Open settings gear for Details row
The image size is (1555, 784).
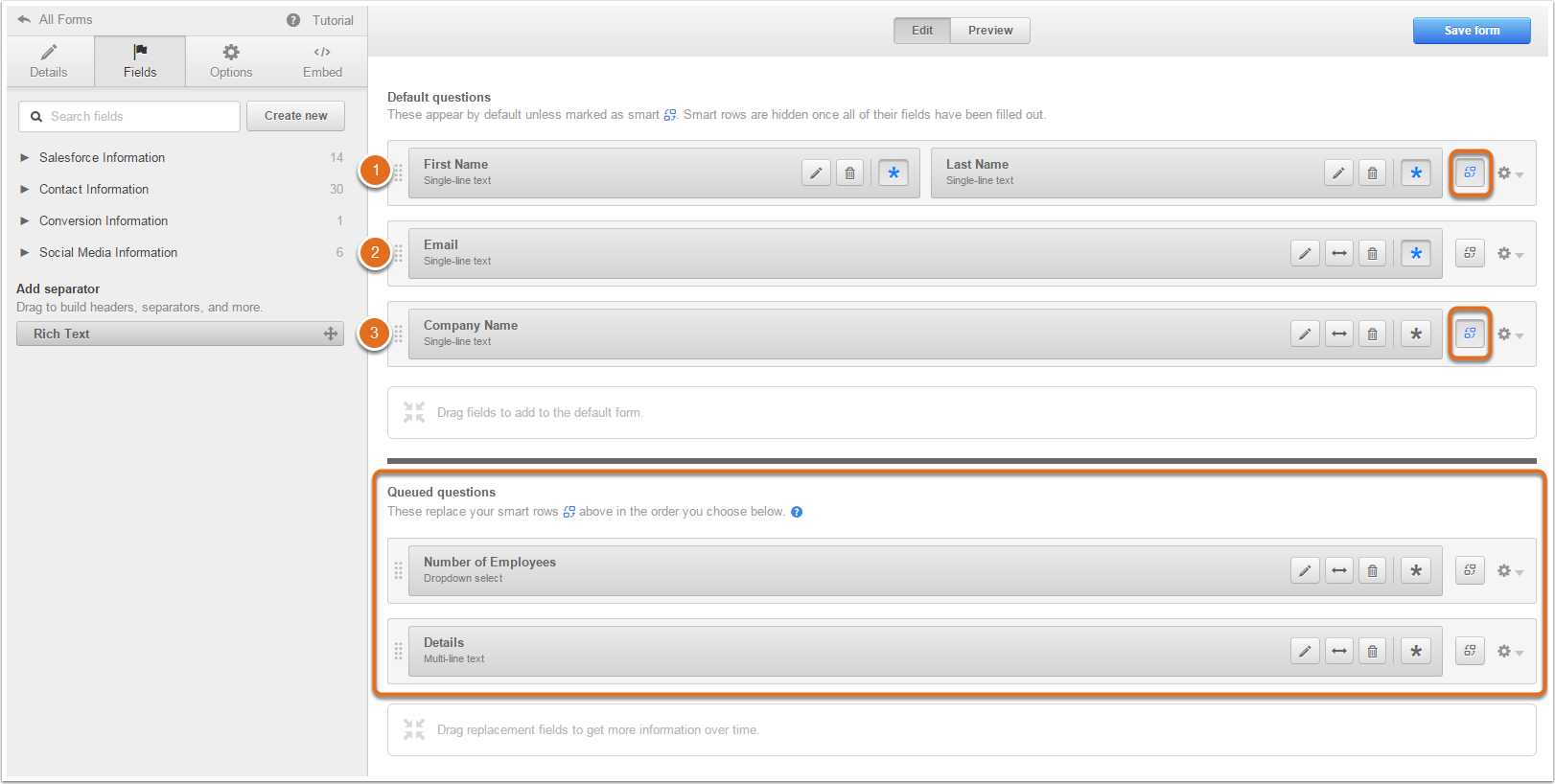(1510, 652)
